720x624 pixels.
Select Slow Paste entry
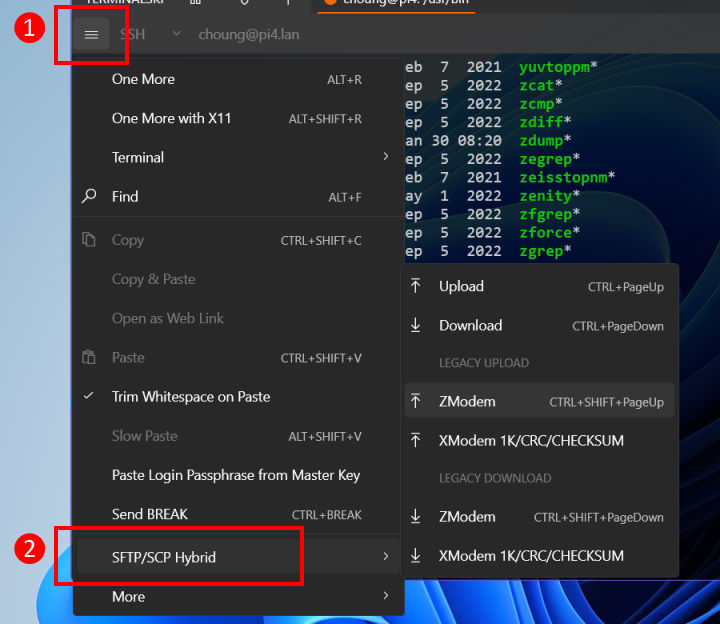click(238, 436)
